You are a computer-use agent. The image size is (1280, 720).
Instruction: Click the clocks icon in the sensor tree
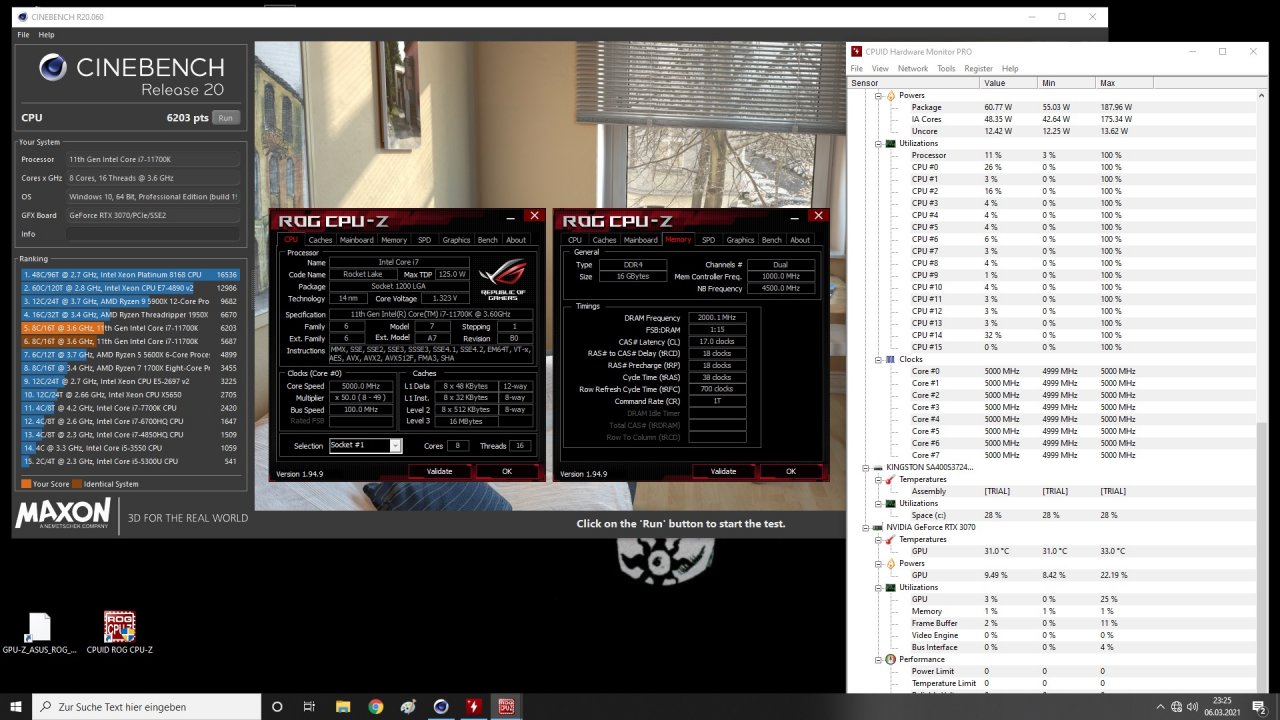(x=890, y=359)
